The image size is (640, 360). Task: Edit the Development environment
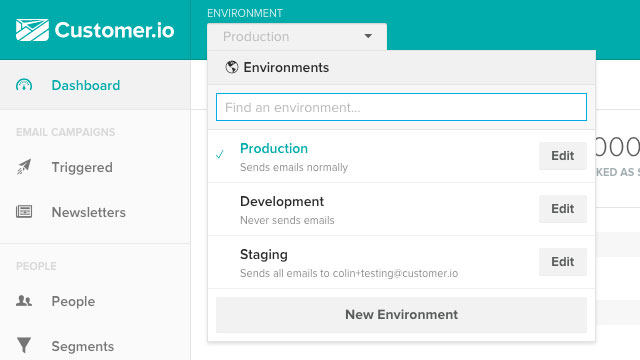tap(563, 209)
